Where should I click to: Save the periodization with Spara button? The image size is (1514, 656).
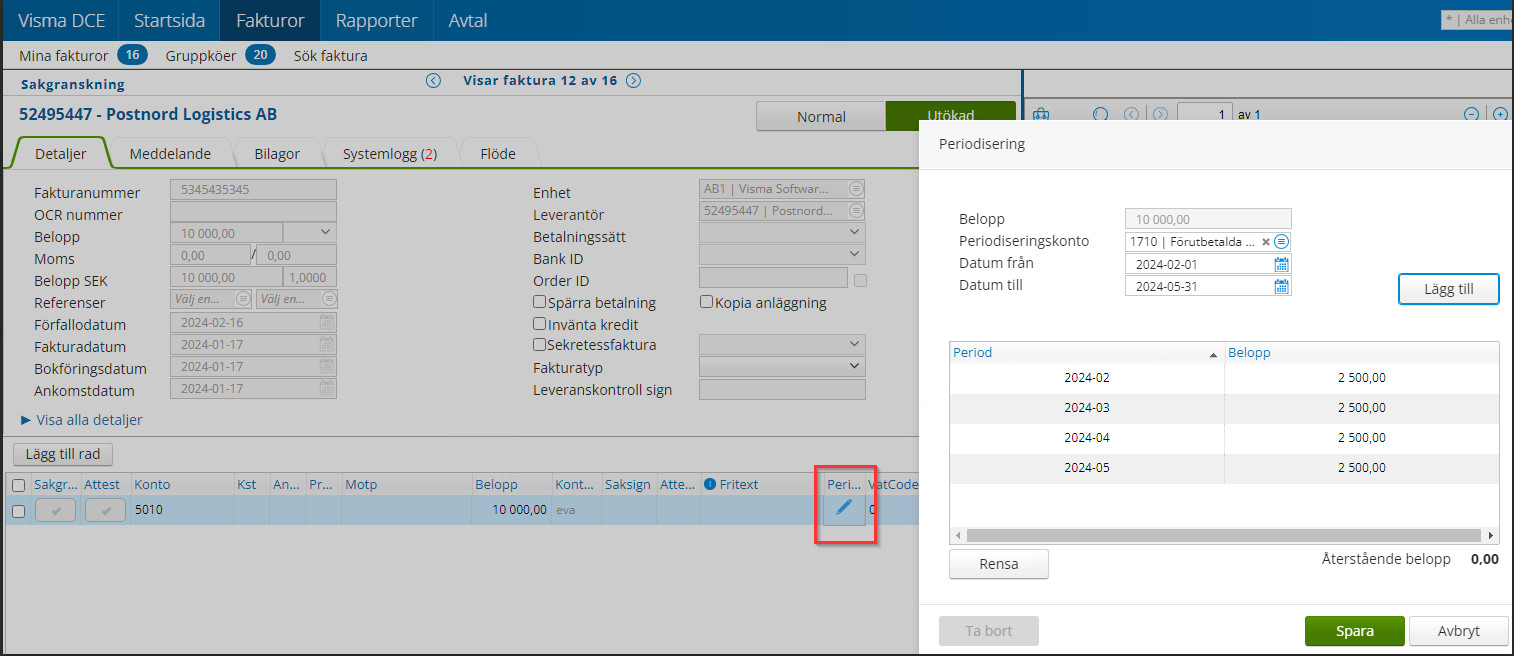point(1354,630)
